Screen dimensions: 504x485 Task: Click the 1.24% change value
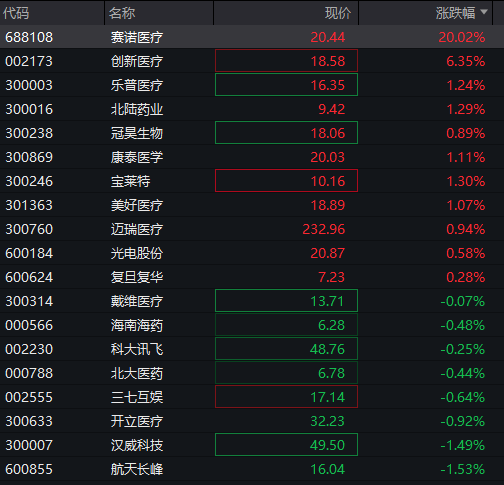pos(466,85)
